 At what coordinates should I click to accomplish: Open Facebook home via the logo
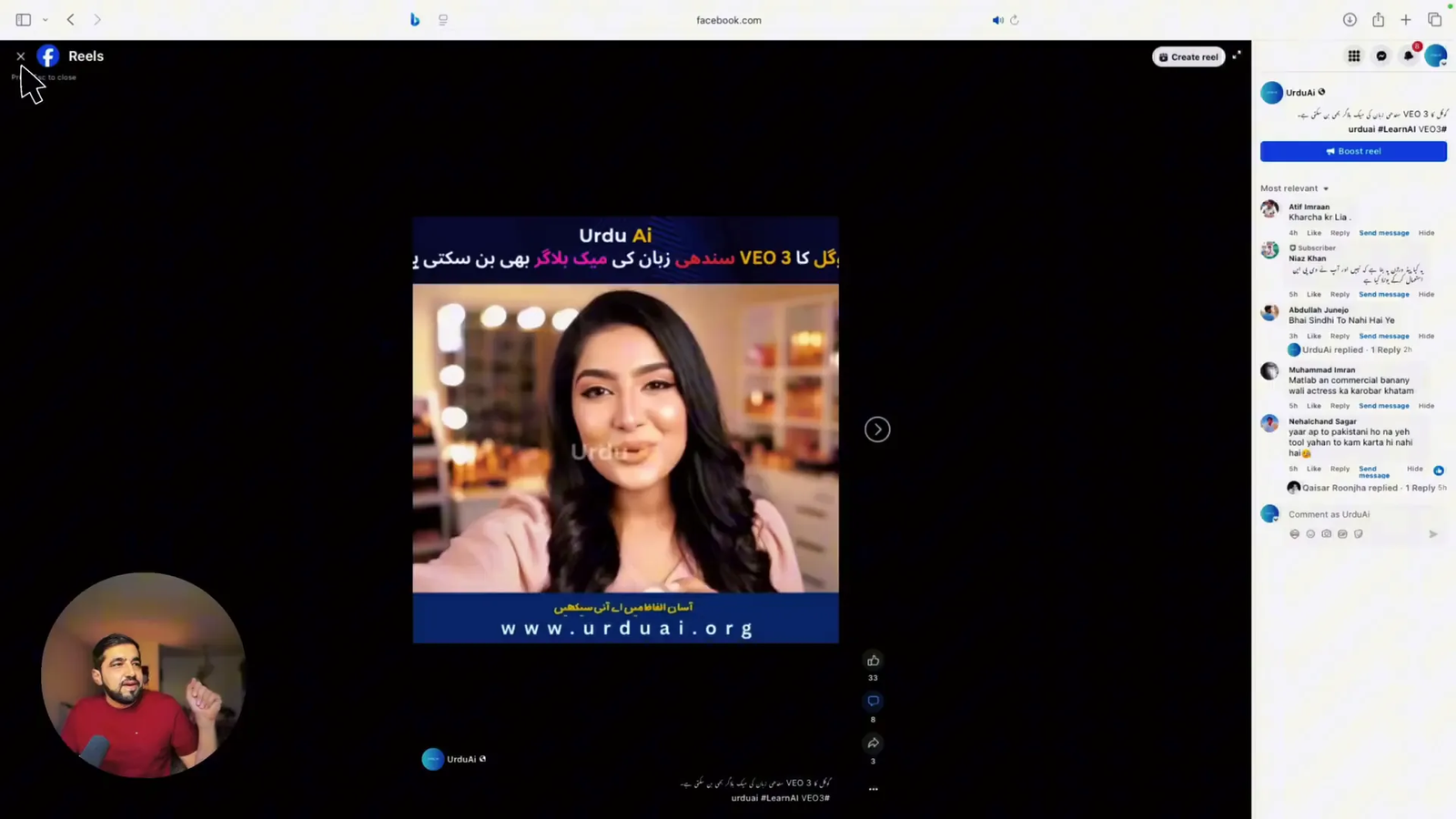click(48, 56)
